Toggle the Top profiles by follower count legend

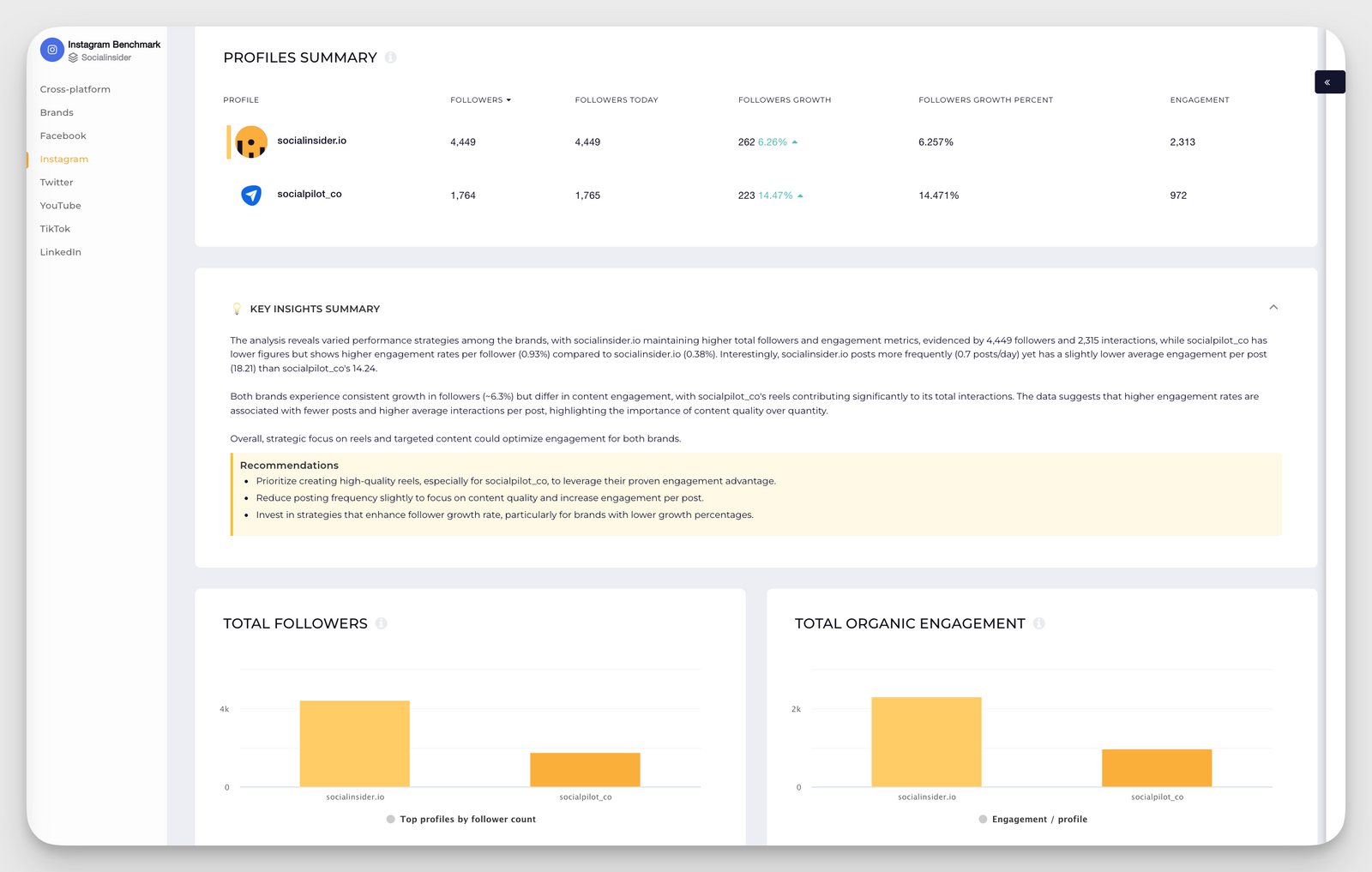tap(460, 819)
